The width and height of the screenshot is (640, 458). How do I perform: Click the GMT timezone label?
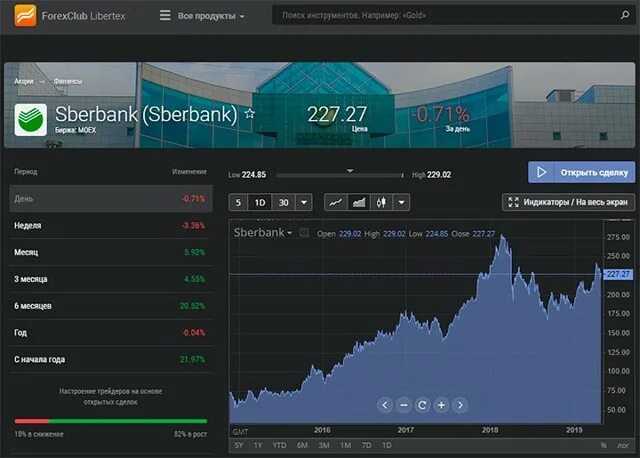240,431
